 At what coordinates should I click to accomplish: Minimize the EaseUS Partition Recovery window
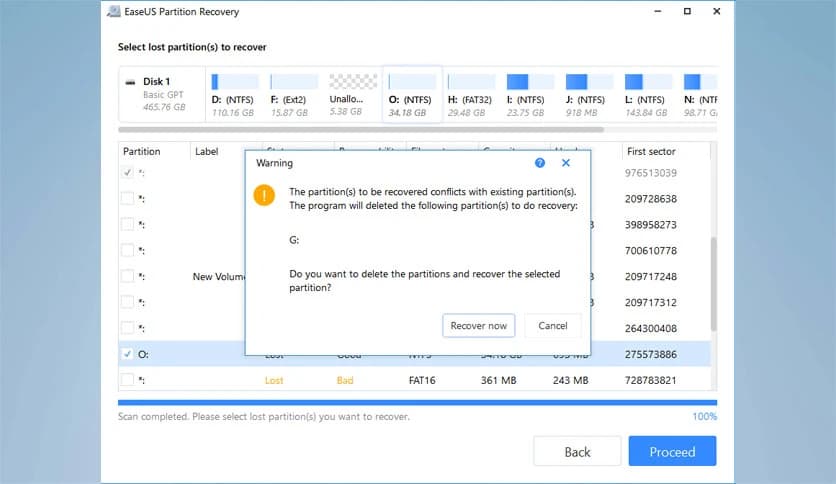coord(658,11)
